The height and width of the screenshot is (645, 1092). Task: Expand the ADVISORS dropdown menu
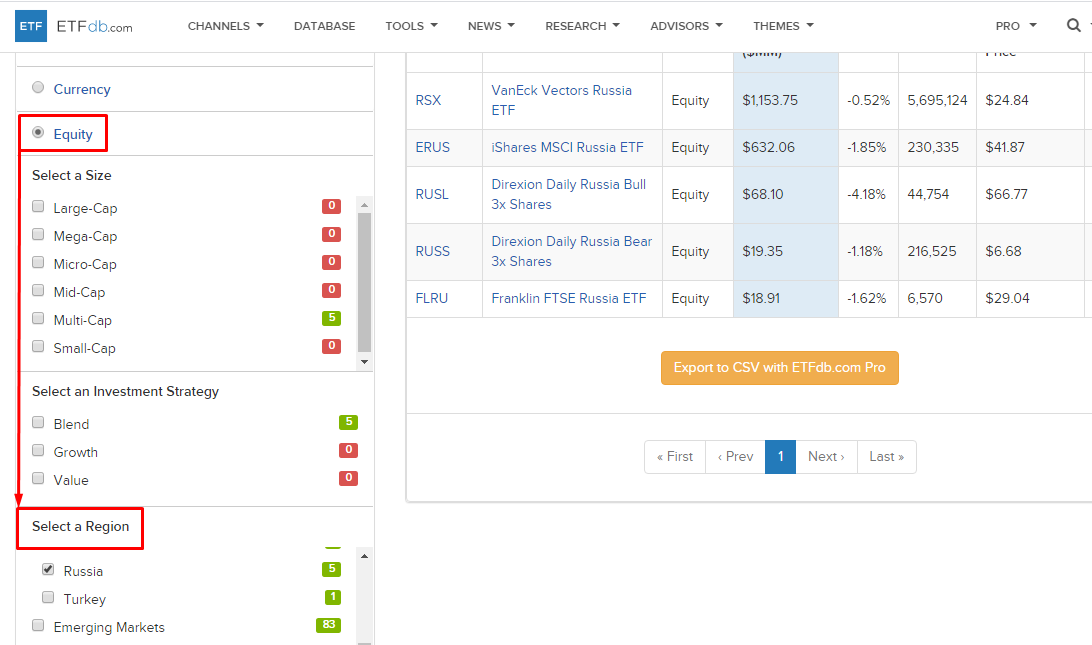point(686,26)
